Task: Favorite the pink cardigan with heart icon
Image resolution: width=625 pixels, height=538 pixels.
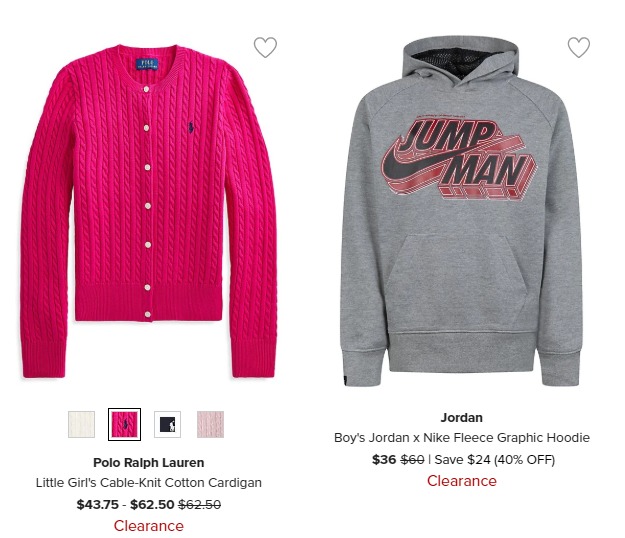Action: (265, 47)
